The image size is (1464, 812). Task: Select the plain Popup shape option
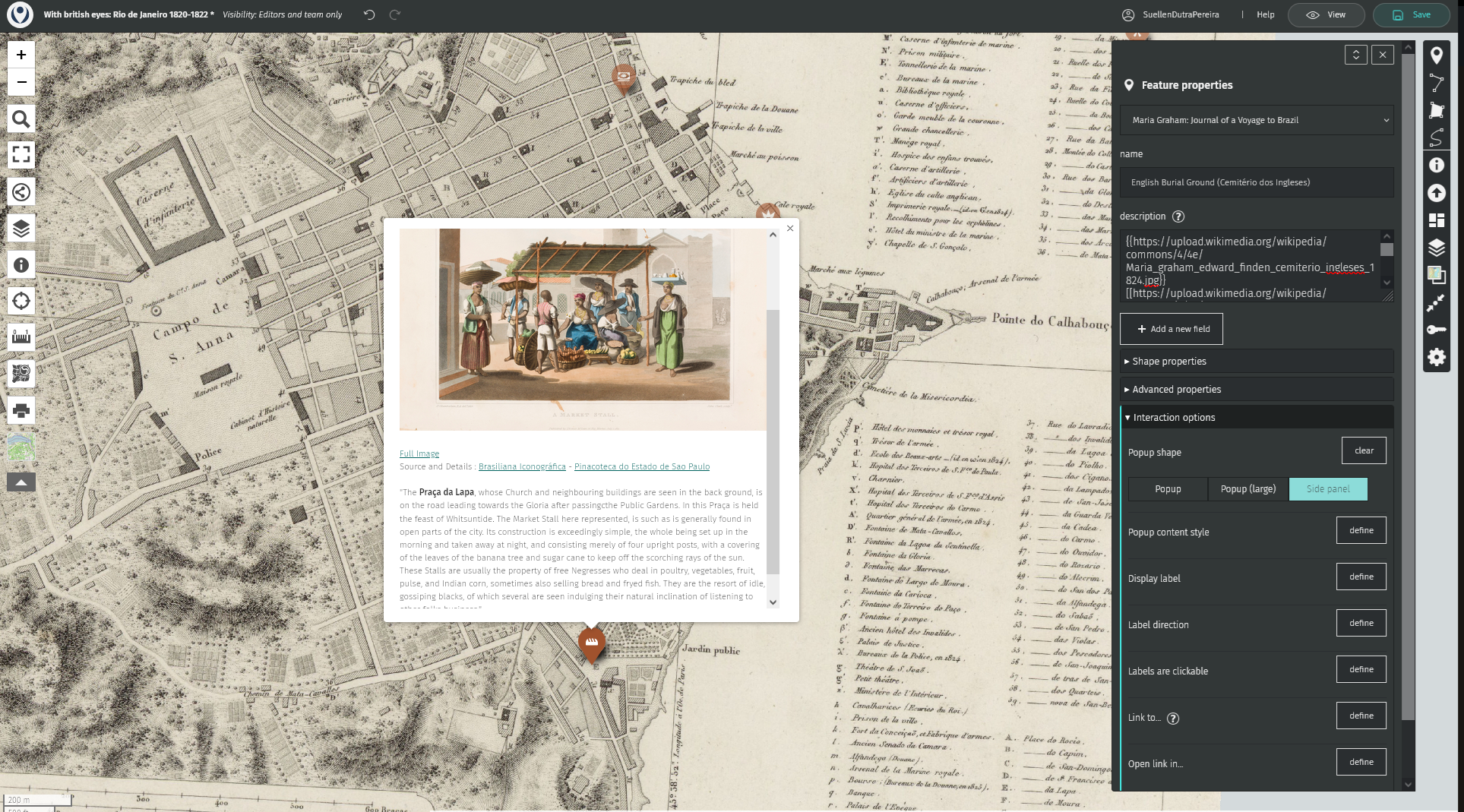pos(1168,489)
